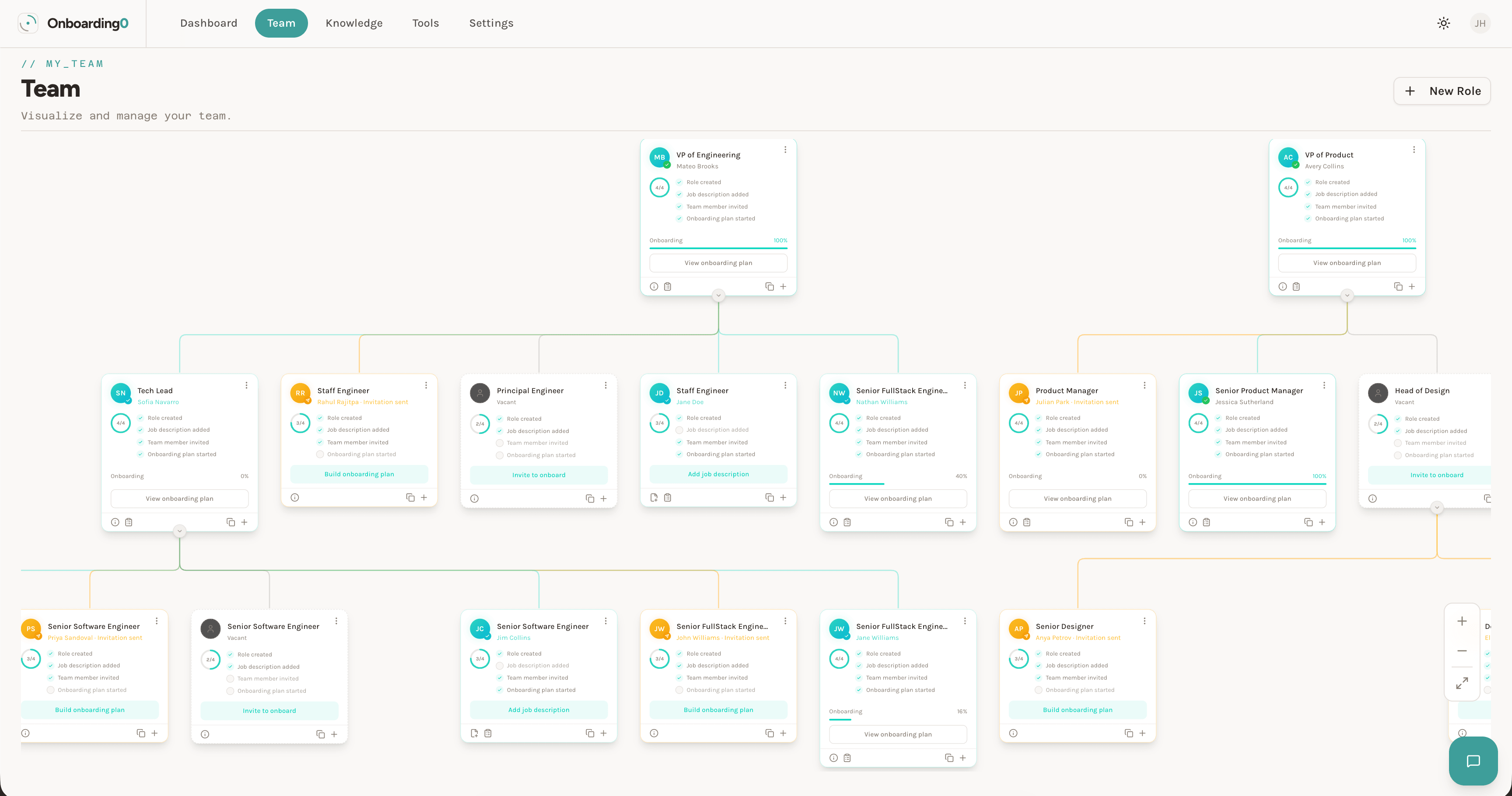Screen dimensions: 1512x796
Task: Click the clipboard icon on VP of Engineering card
Action: click(x=668, y=286)
